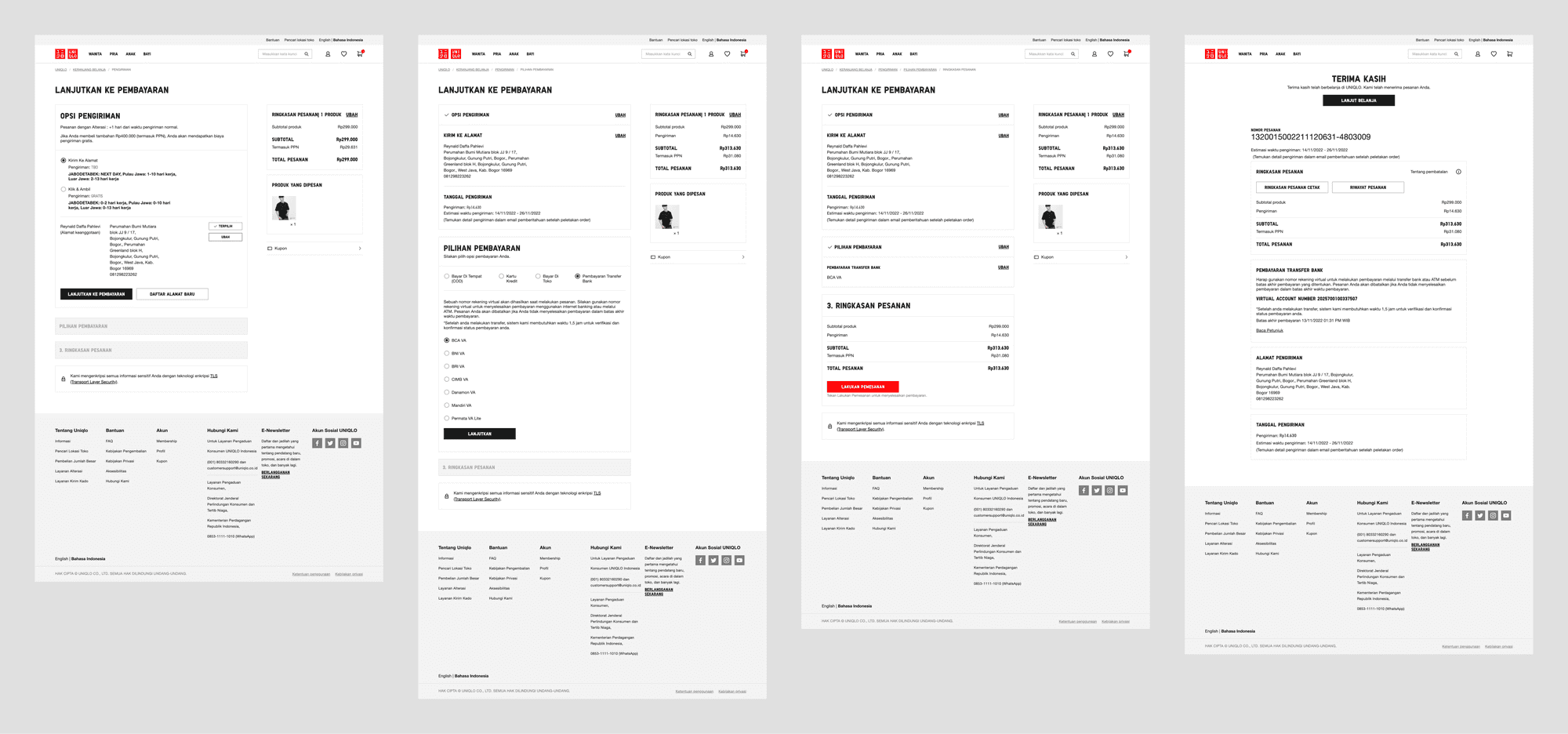Image resolution: width=1568 pixels, height=734 pixels.
Task: Click Ringkasan Pesanan Cetak button
Action: click(1292, 187)
